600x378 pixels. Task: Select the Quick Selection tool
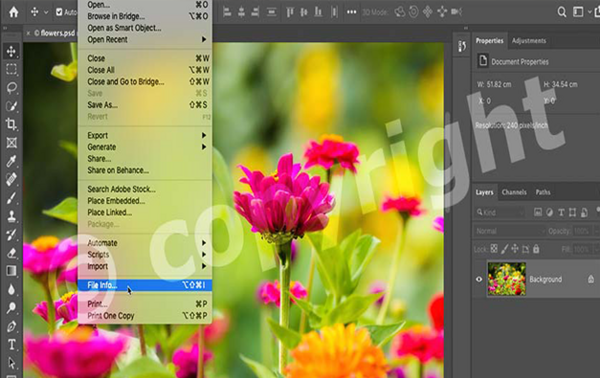click(x=11, y=106)
